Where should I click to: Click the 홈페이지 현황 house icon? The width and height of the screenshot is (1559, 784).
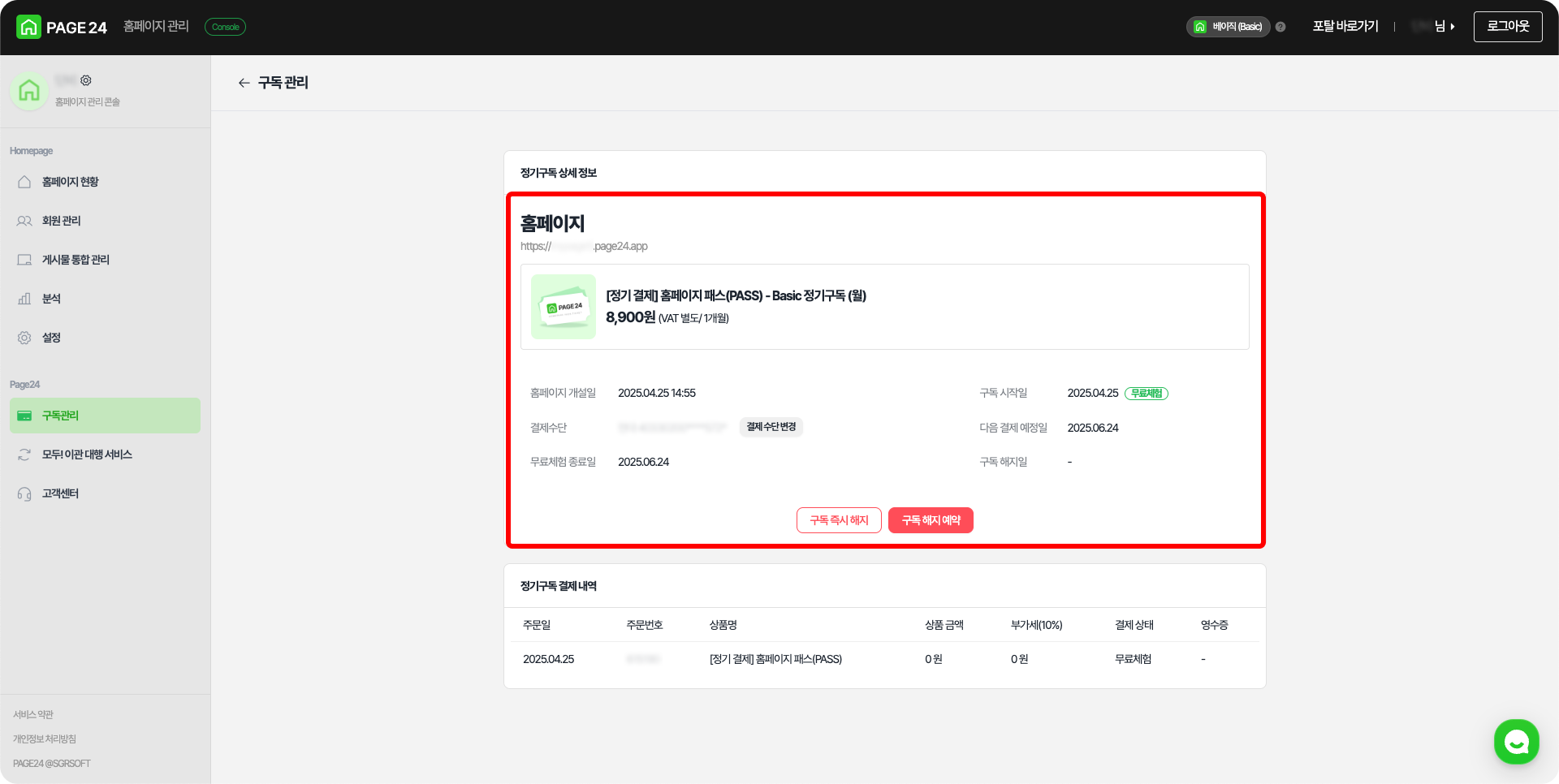[x=24, y=182]
